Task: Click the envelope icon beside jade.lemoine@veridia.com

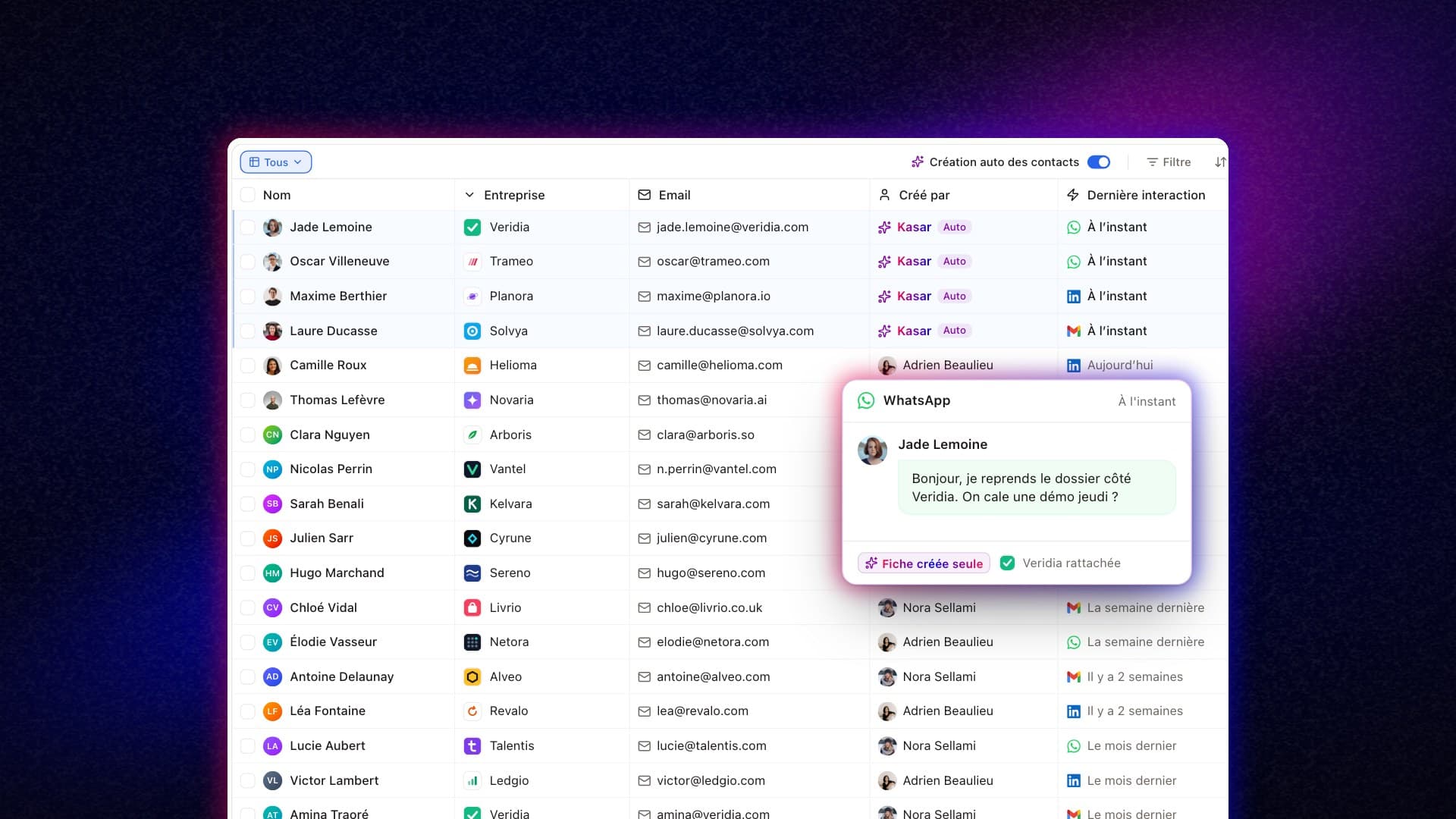Action: [x=644, y=227]
